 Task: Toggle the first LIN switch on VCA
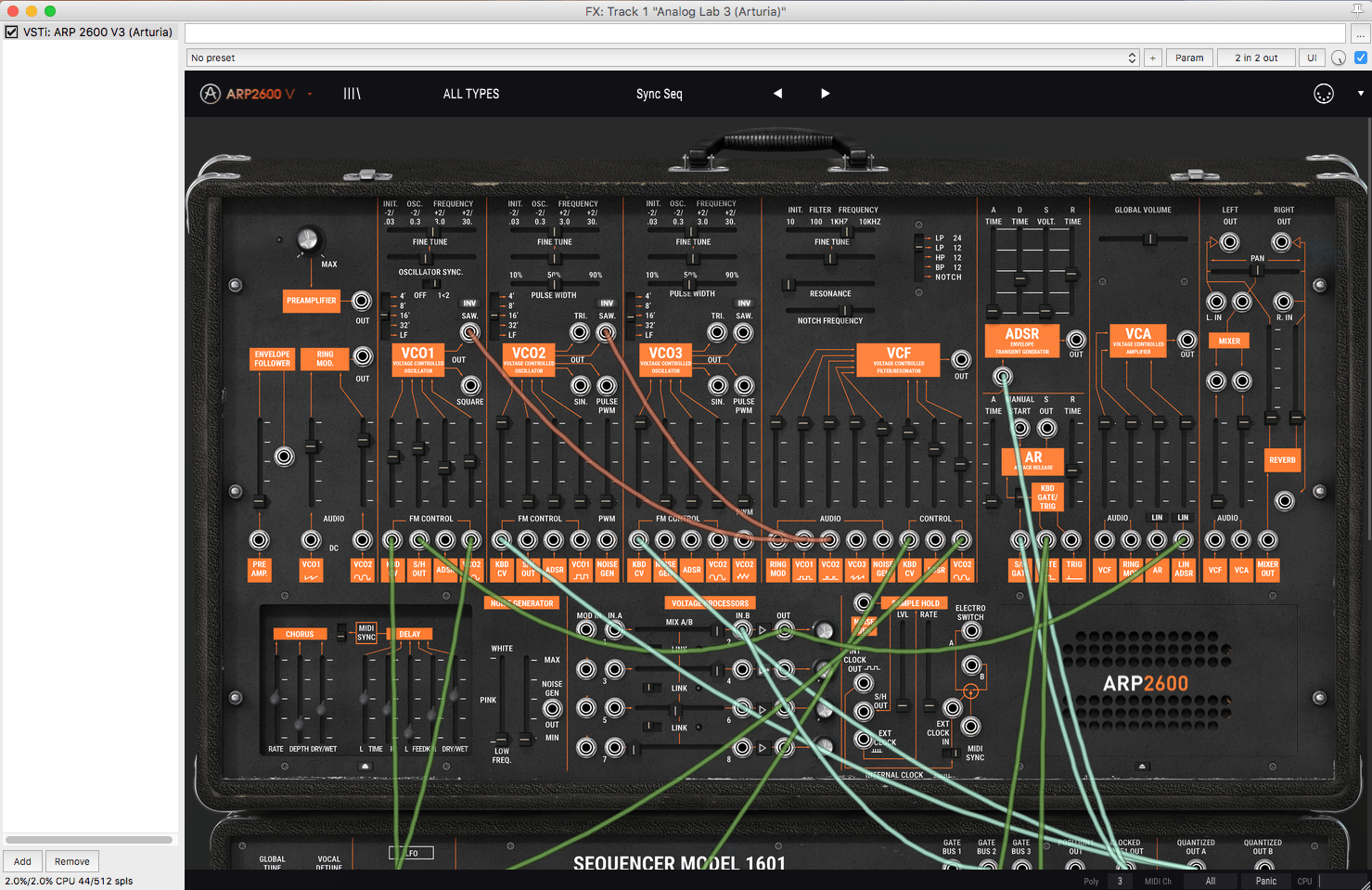1157,517
